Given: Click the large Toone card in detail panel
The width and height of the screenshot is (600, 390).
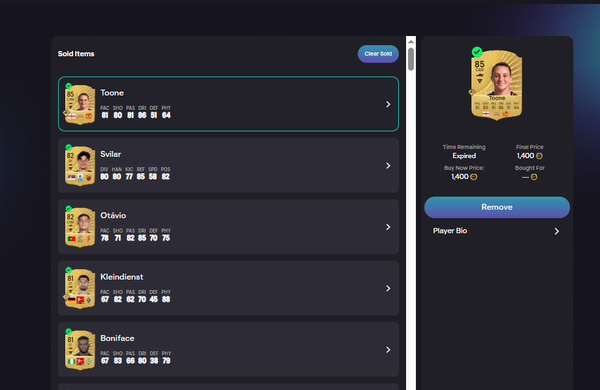Looking at the screenshot, I should pos(497,85).
